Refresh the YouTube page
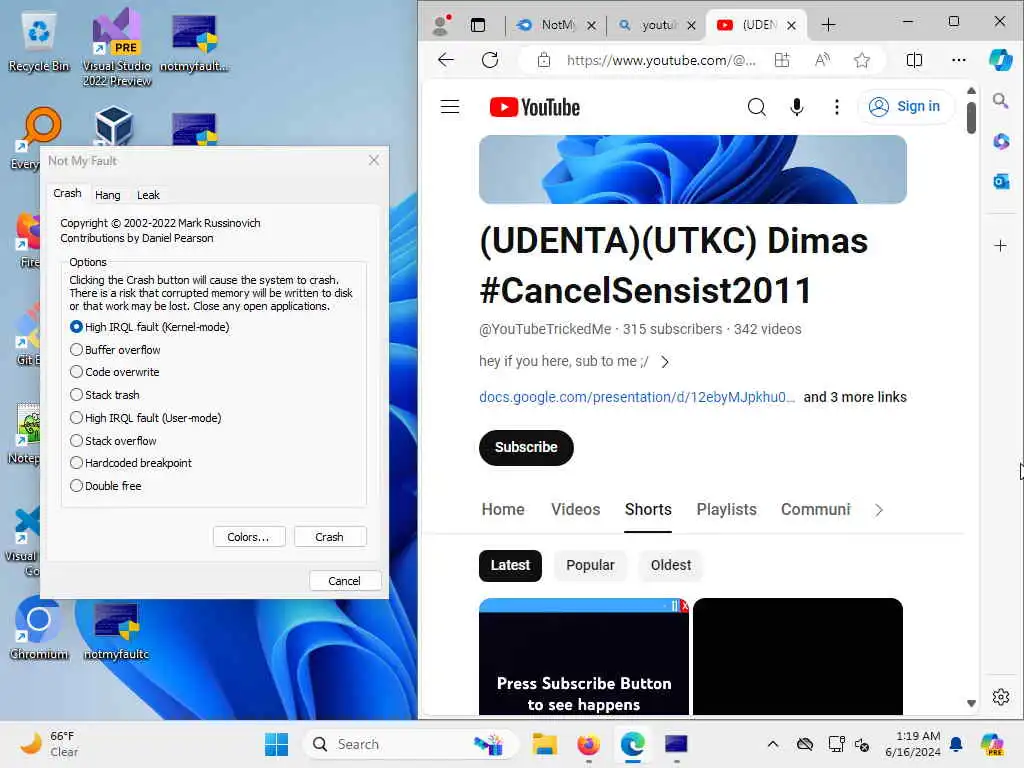 490,60
